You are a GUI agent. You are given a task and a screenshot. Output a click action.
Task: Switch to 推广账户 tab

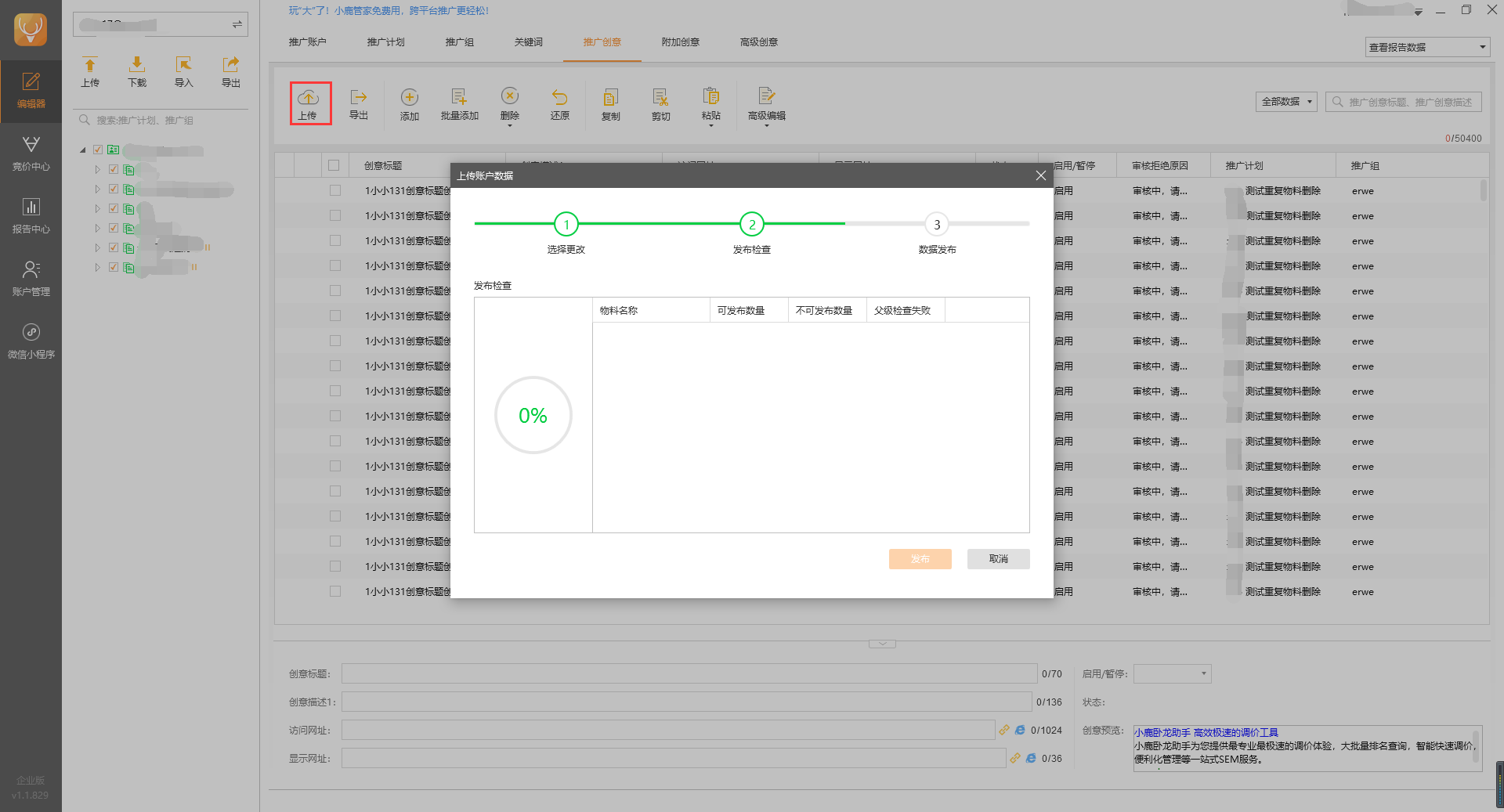tap(308, 42)
